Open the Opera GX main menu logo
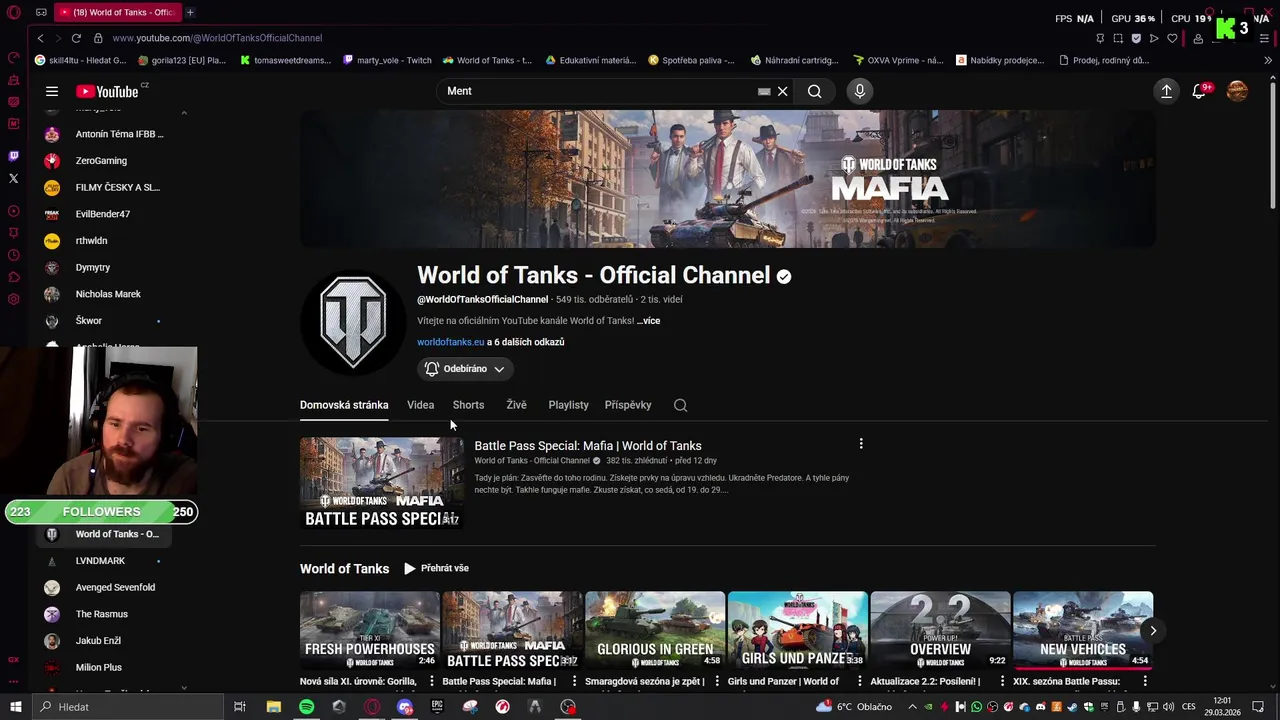This screenshot has width=1280, height=720. pos(14,12)
